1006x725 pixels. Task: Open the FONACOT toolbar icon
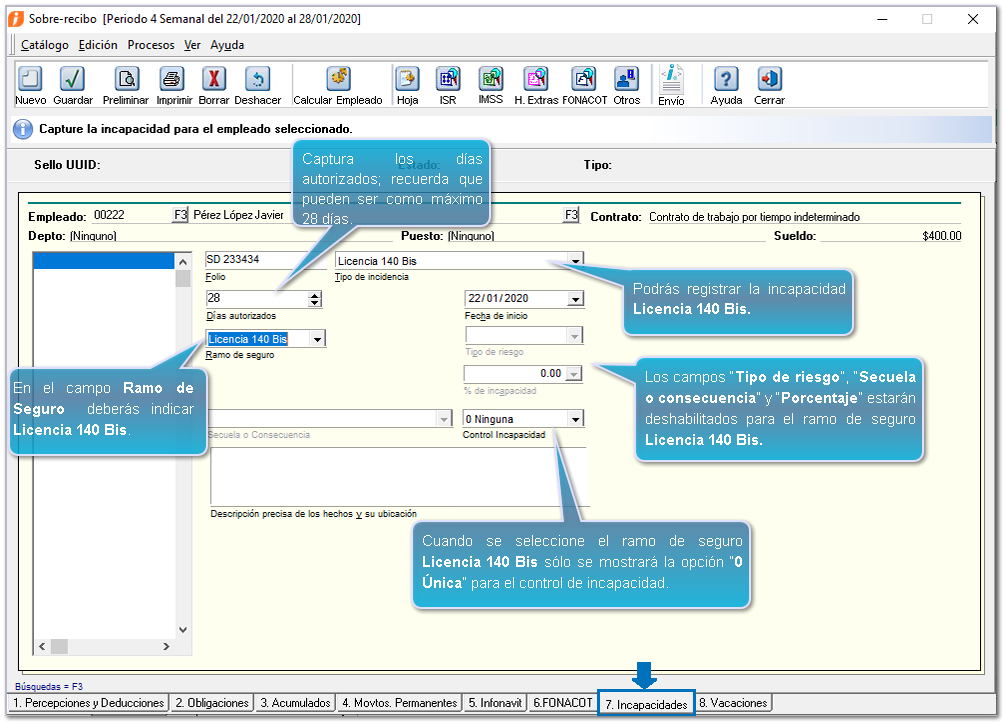pyautogui.click(x=583, y=80)
